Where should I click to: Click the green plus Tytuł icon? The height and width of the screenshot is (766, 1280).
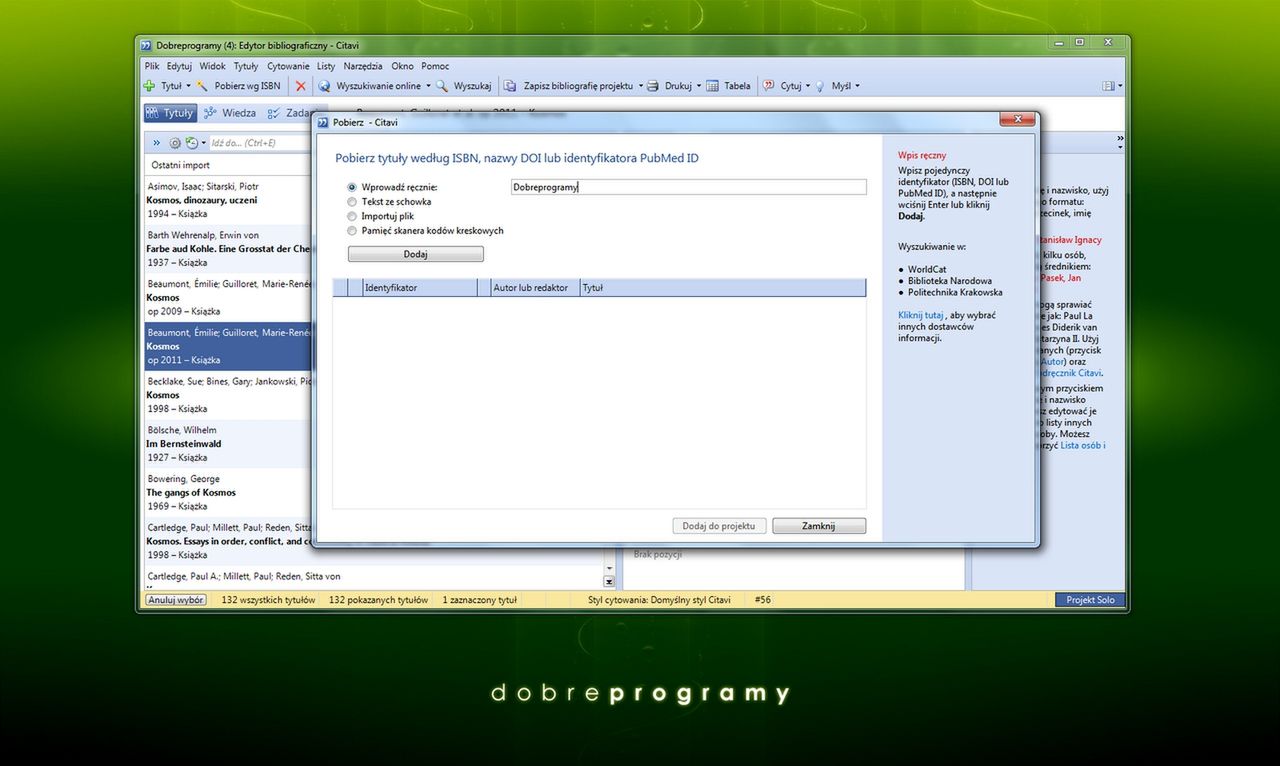coord(150,86)
